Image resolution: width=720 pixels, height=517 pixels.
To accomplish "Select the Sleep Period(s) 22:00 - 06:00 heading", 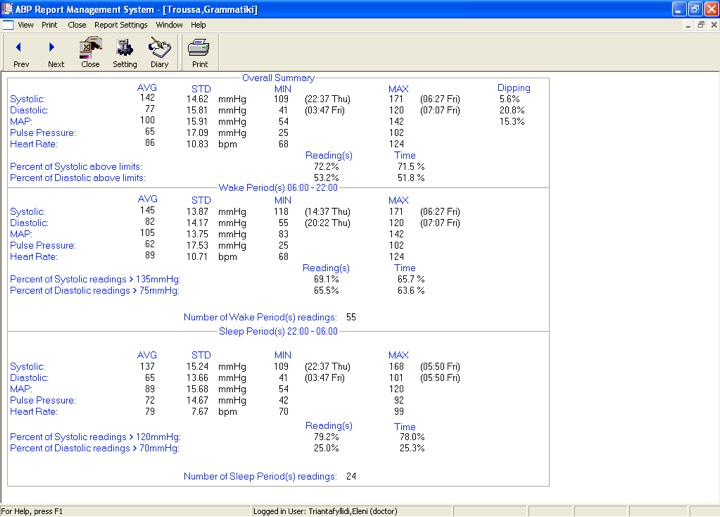I will (278, 331).
